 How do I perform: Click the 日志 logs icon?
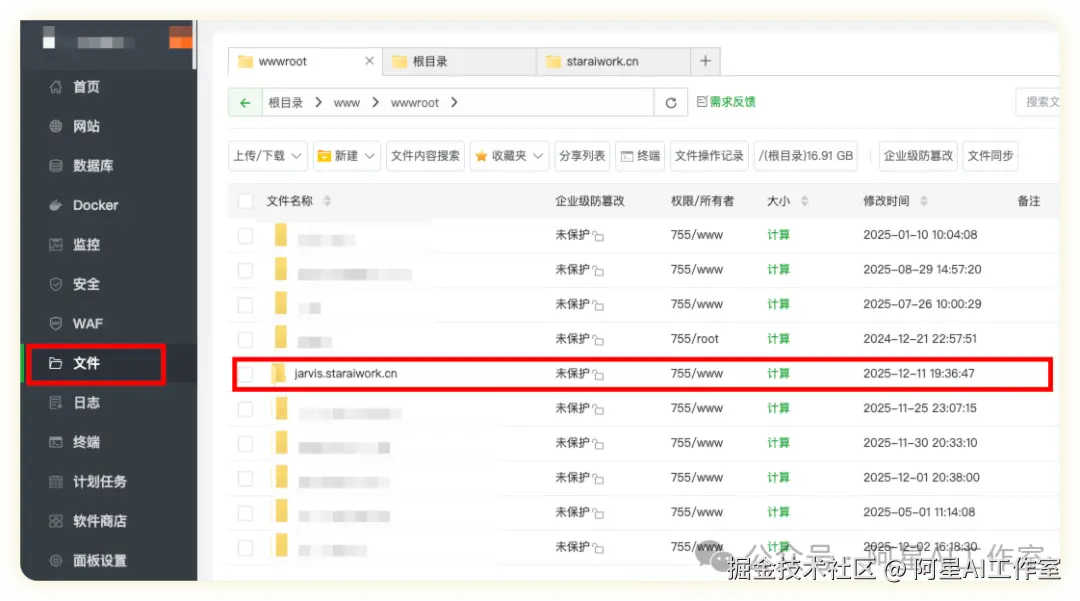click(56, 403)
